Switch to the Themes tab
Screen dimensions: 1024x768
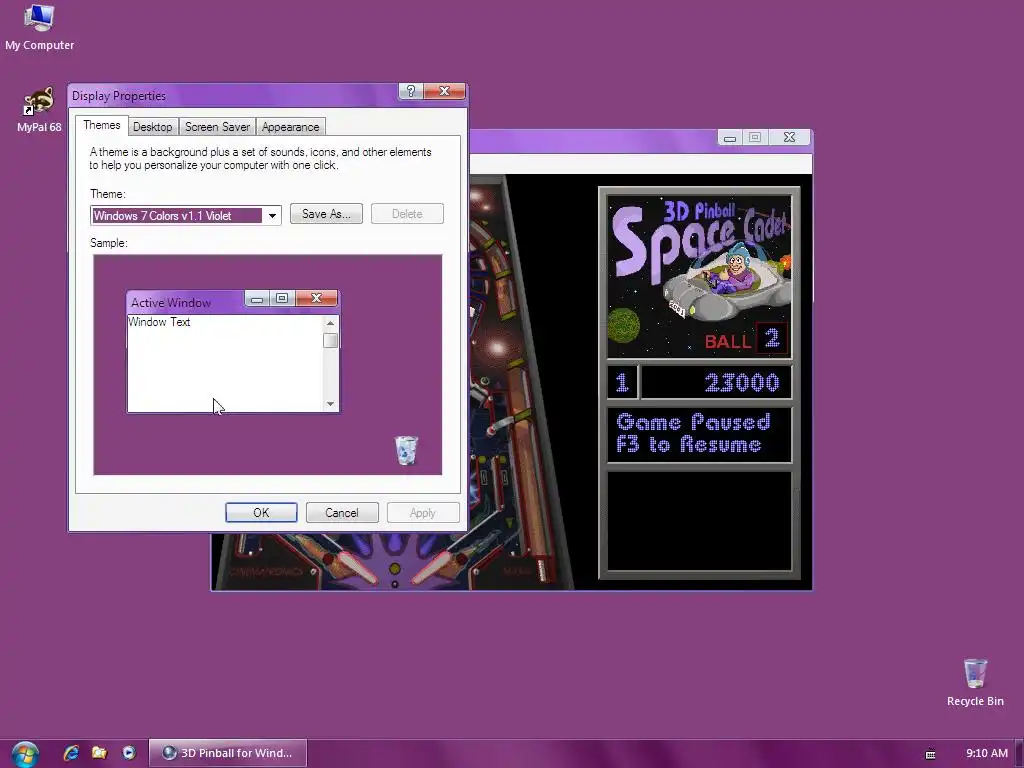101,125
